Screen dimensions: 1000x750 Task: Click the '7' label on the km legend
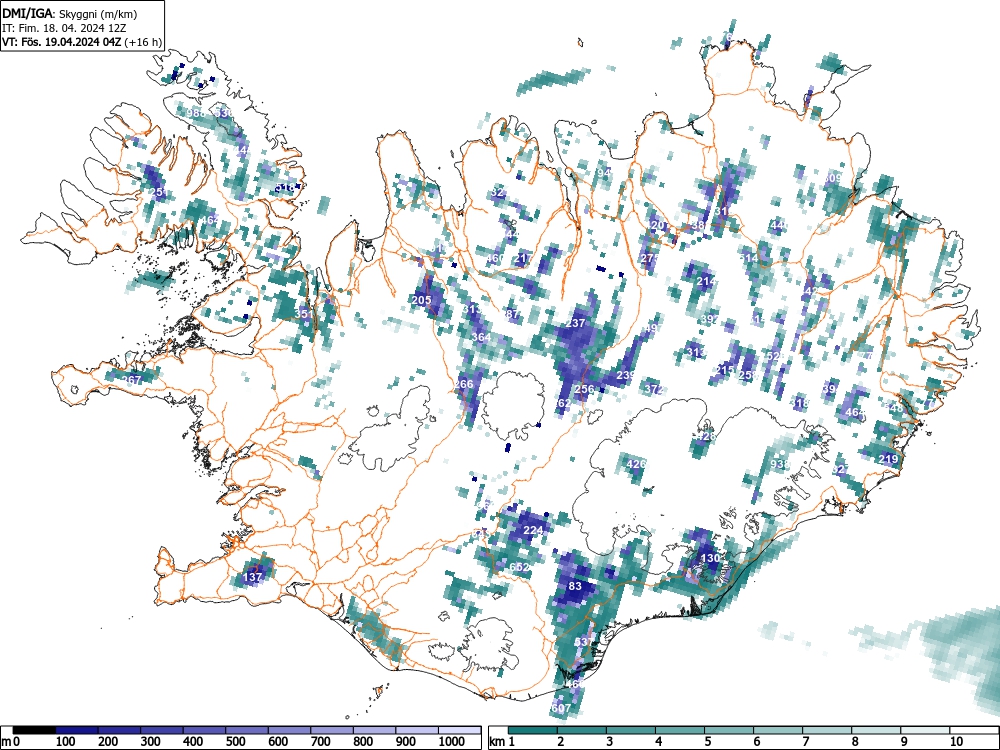[x=806, y=742]
